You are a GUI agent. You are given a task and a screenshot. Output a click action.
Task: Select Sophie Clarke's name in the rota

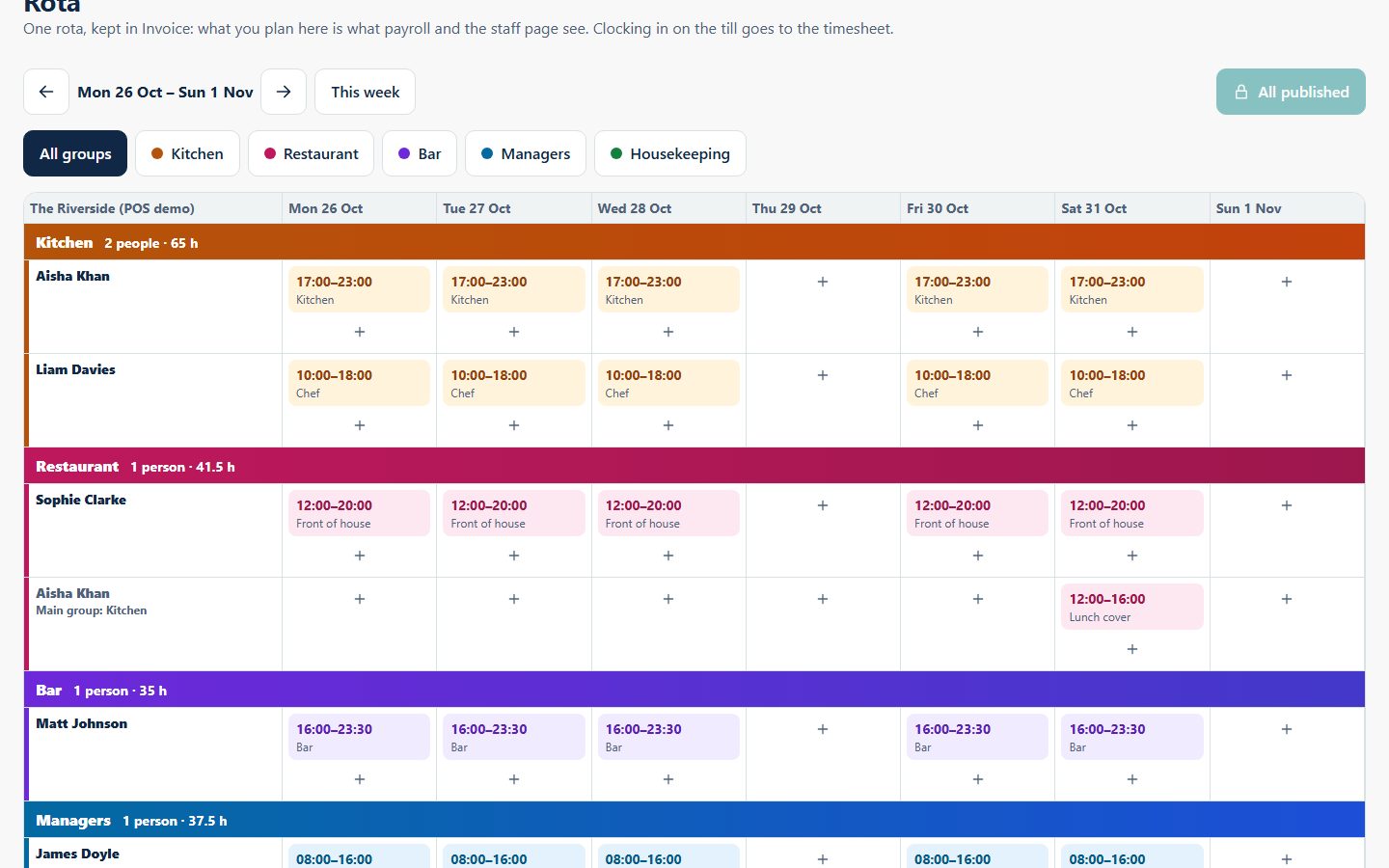pyautogui.click(x=81, y=500)
